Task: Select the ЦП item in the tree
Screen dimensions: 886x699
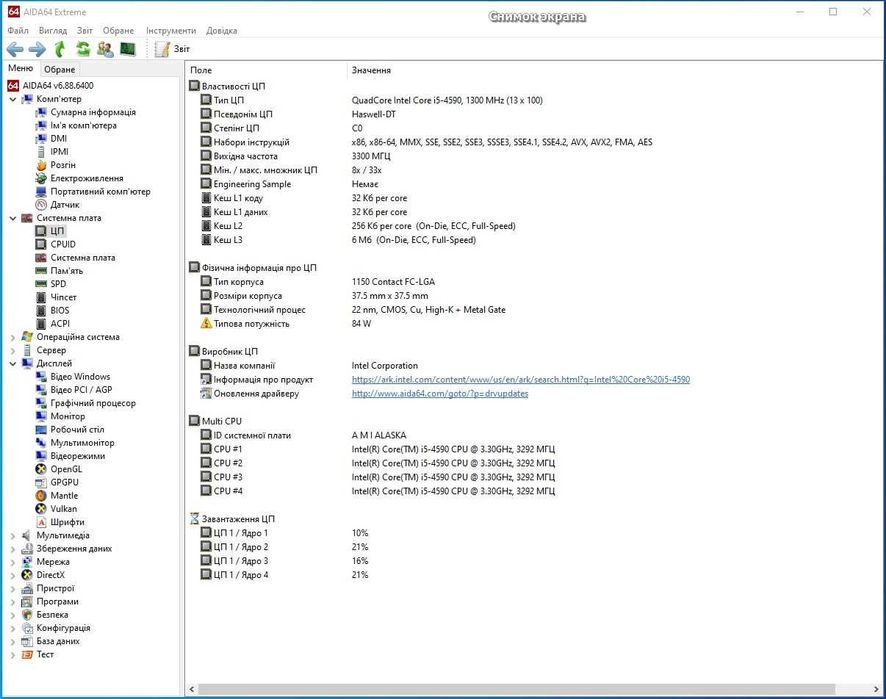Action: [57, 231]
